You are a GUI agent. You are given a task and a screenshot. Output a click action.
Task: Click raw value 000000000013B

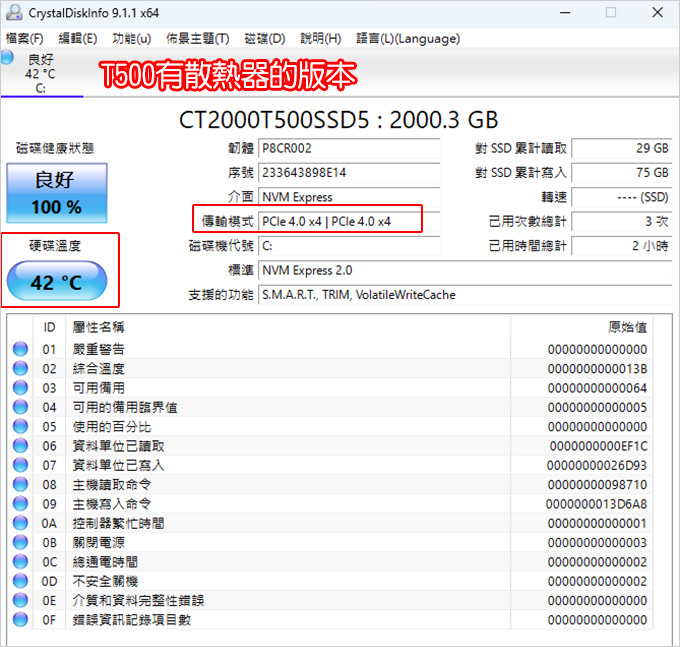click(x=597, y=369)
